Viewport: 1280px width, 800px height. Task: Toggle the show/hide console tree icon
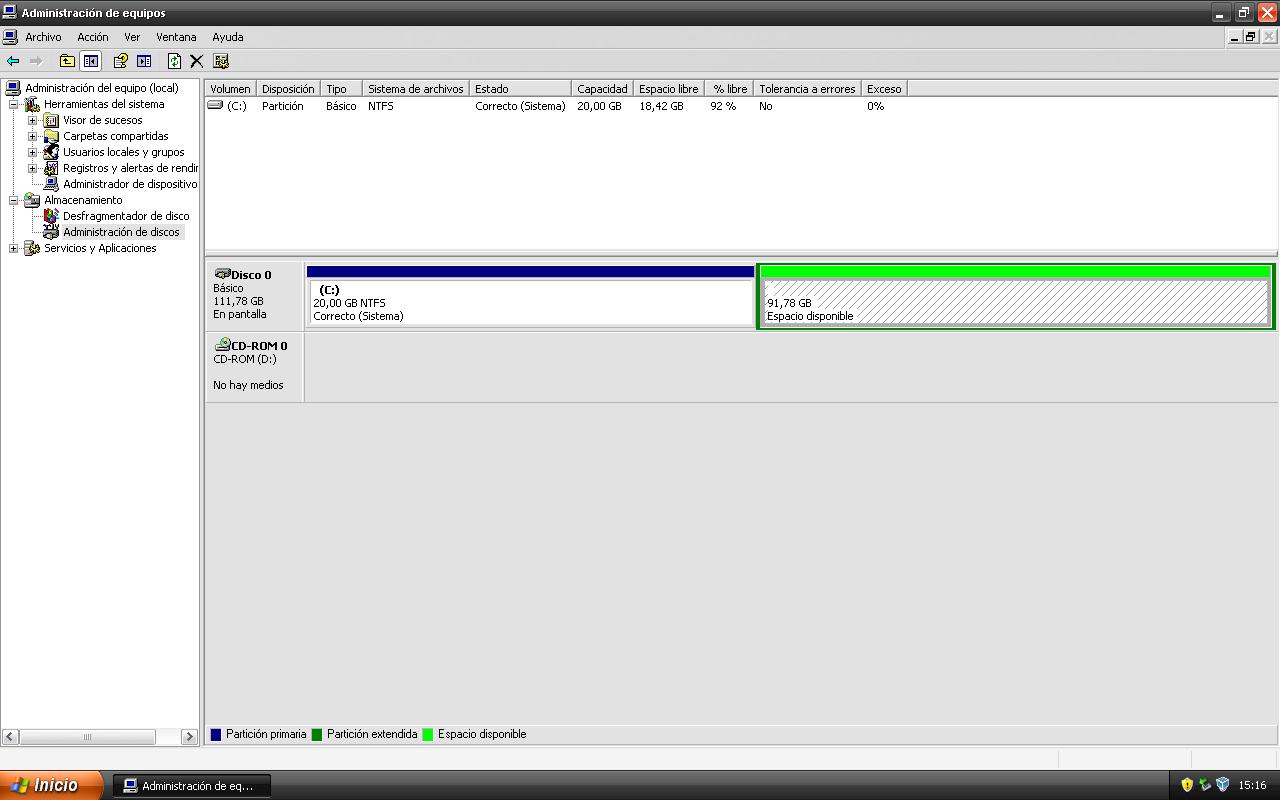(x=91, y=61)
